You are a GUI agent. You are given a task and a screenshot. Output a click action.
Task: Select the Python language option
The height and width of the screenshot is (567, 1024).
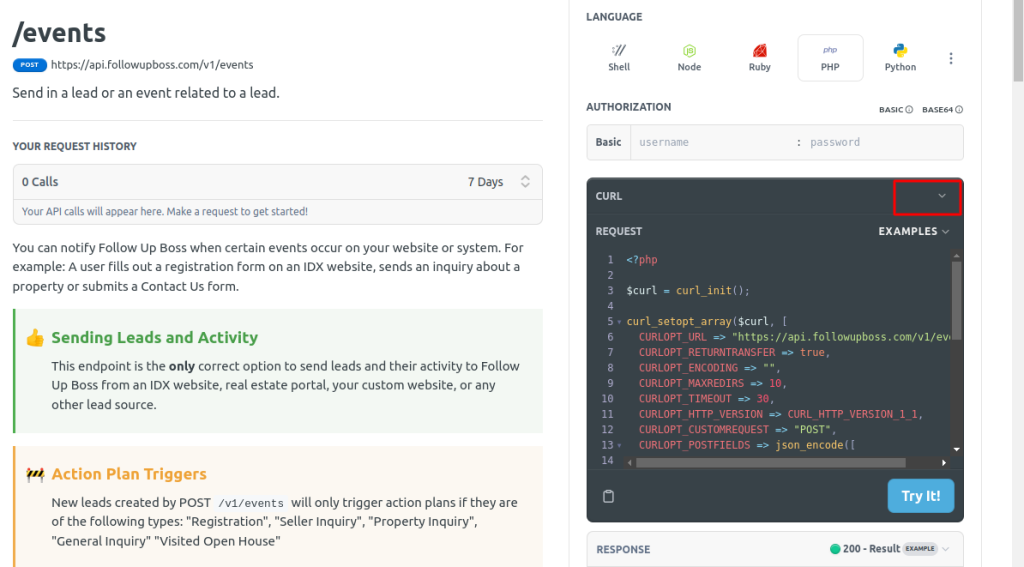tap(900, 57)
